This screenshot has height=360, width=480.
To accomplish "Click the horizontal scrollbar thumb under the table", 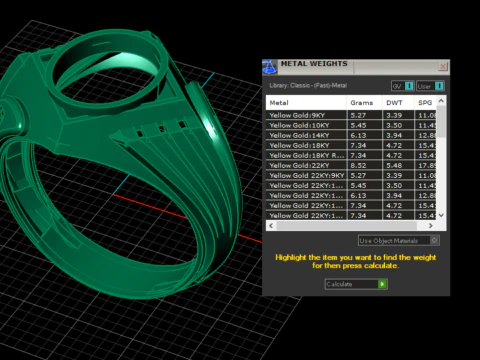I will 346,226.
